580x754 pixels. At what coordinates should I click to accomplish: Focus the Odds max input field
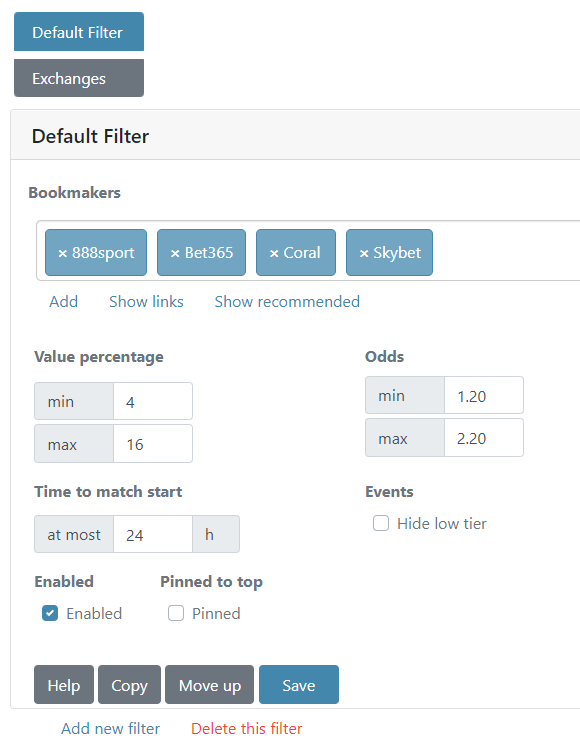tap(484, 438)
